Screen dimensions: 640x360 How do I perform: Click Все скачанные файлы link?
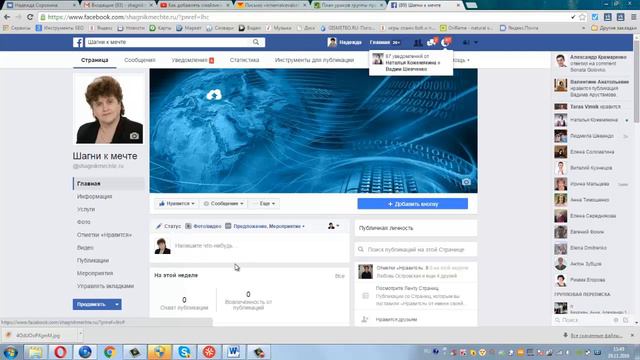click(596, 336)
